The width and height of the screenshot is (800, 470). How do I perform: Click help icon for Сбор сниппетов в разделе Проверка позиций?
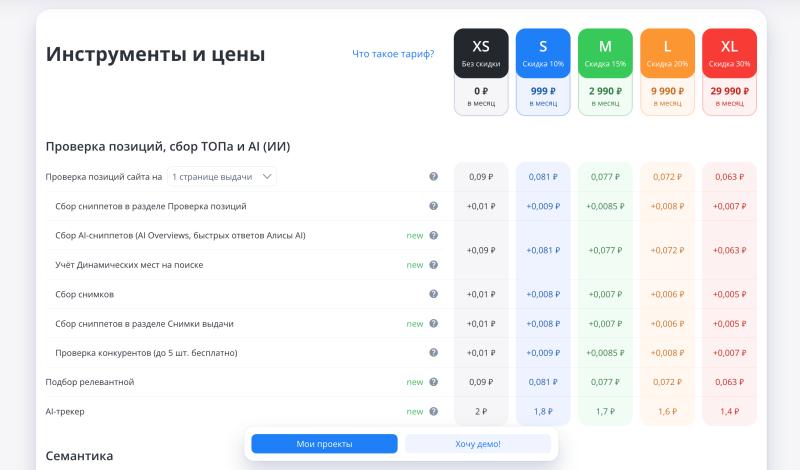tap(433, 206)
